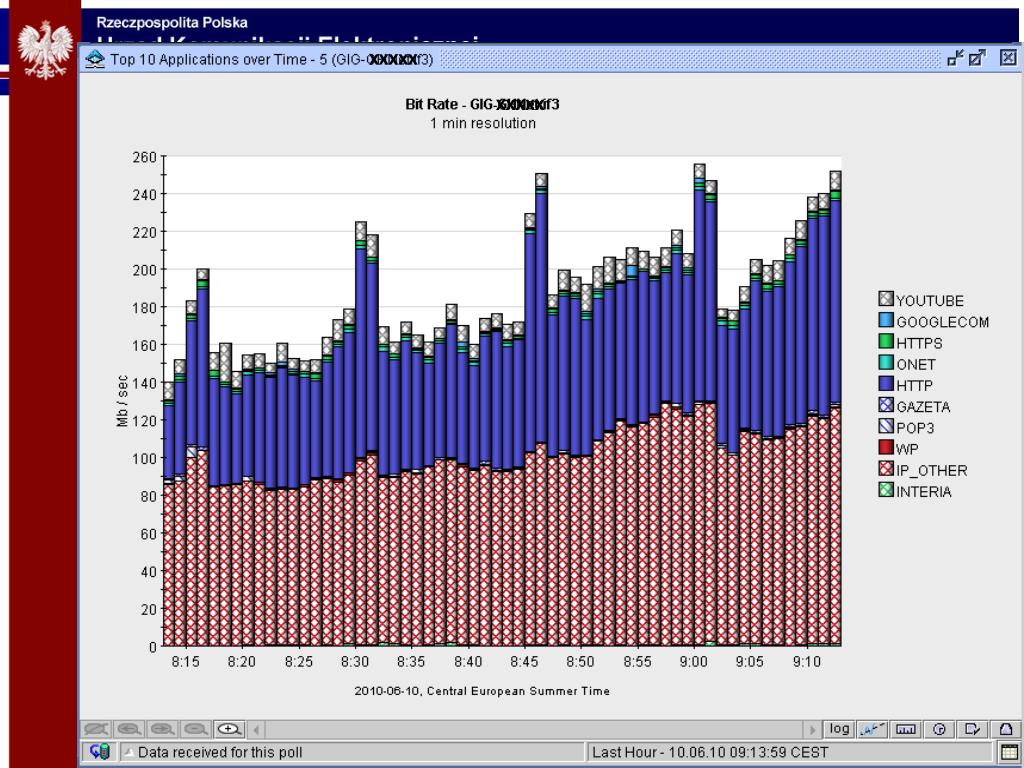
Task: Click the YOUTUBE legend swatch
Action: 886,299
